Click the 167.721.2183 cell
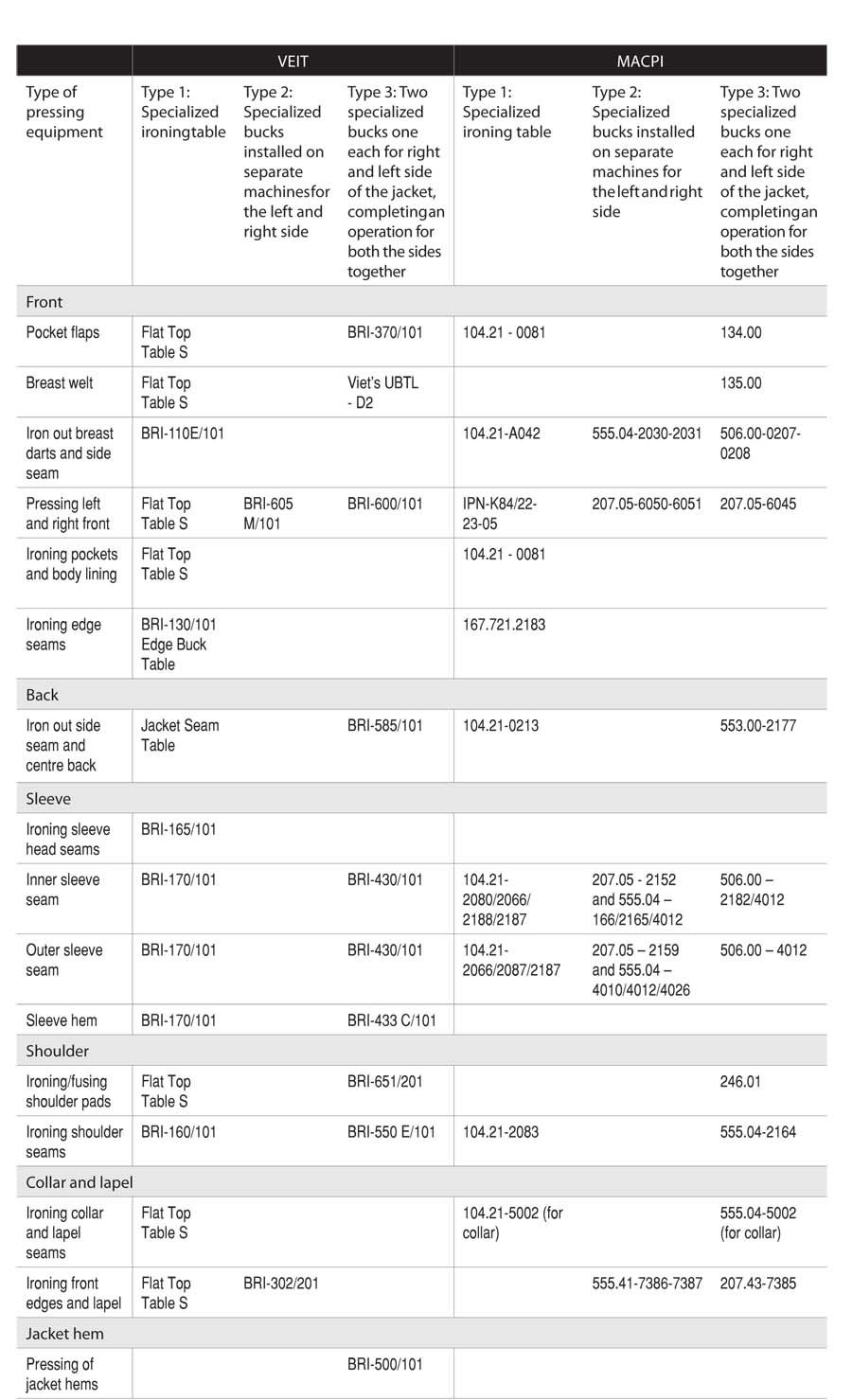 tap(504, 625)
